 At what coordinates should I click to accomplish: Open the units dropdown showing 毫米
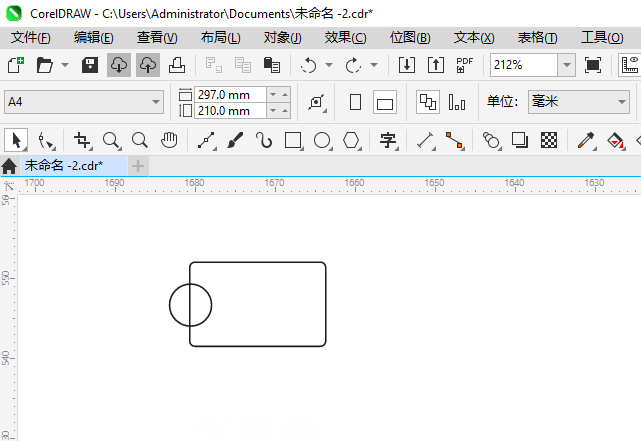tap(578, 102)
